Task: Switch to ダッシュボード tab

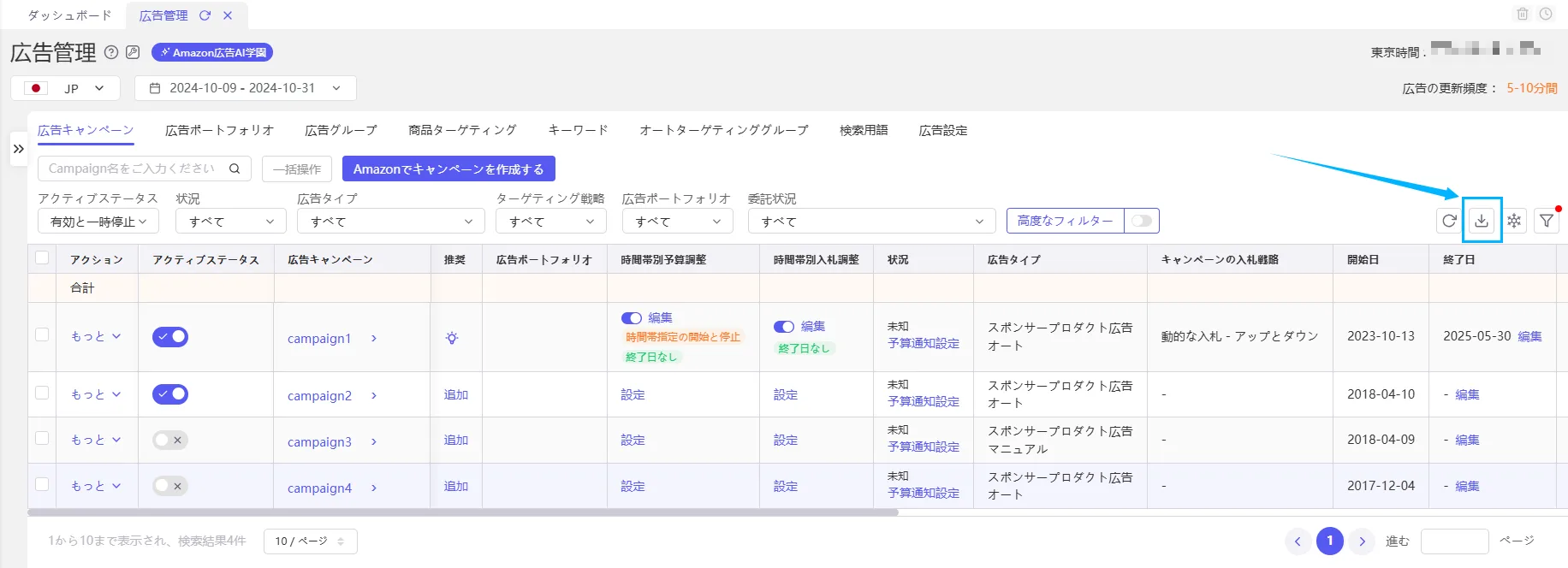Action: pos(69,15)
